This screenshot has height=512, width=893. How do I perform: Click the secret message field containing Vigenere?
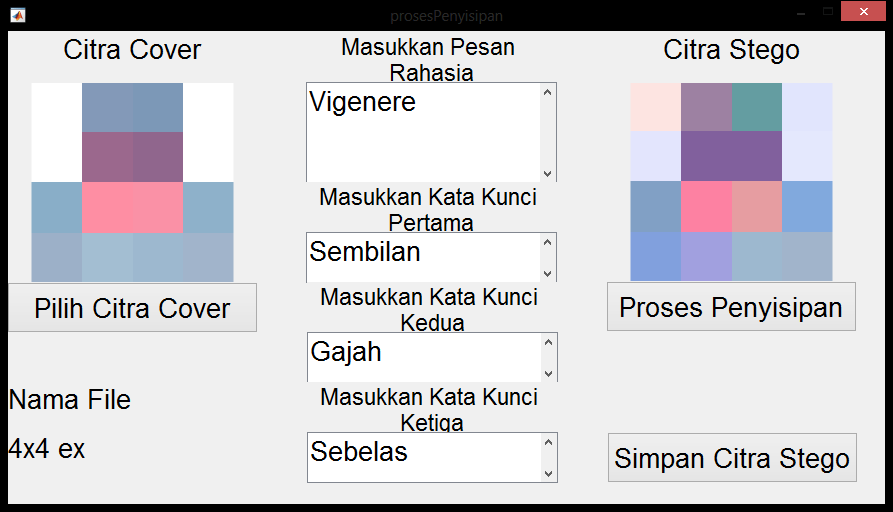(423, 132)
